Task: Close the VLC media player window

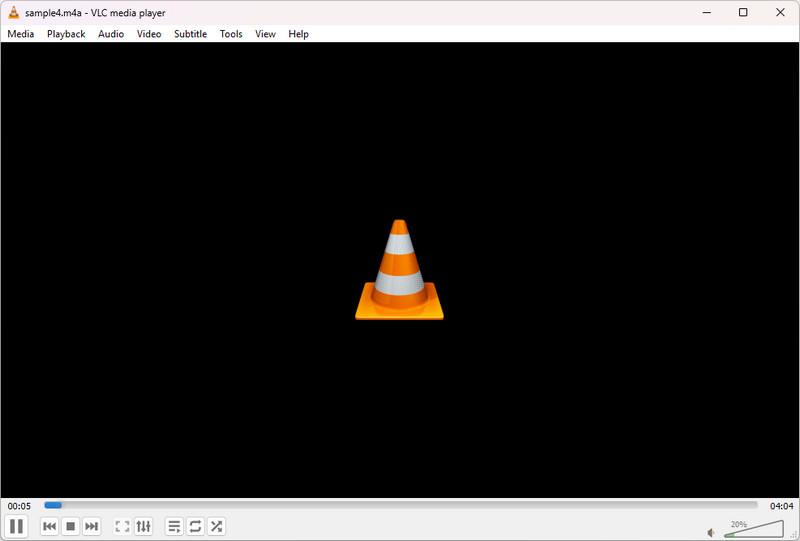Action: point(780,13)
